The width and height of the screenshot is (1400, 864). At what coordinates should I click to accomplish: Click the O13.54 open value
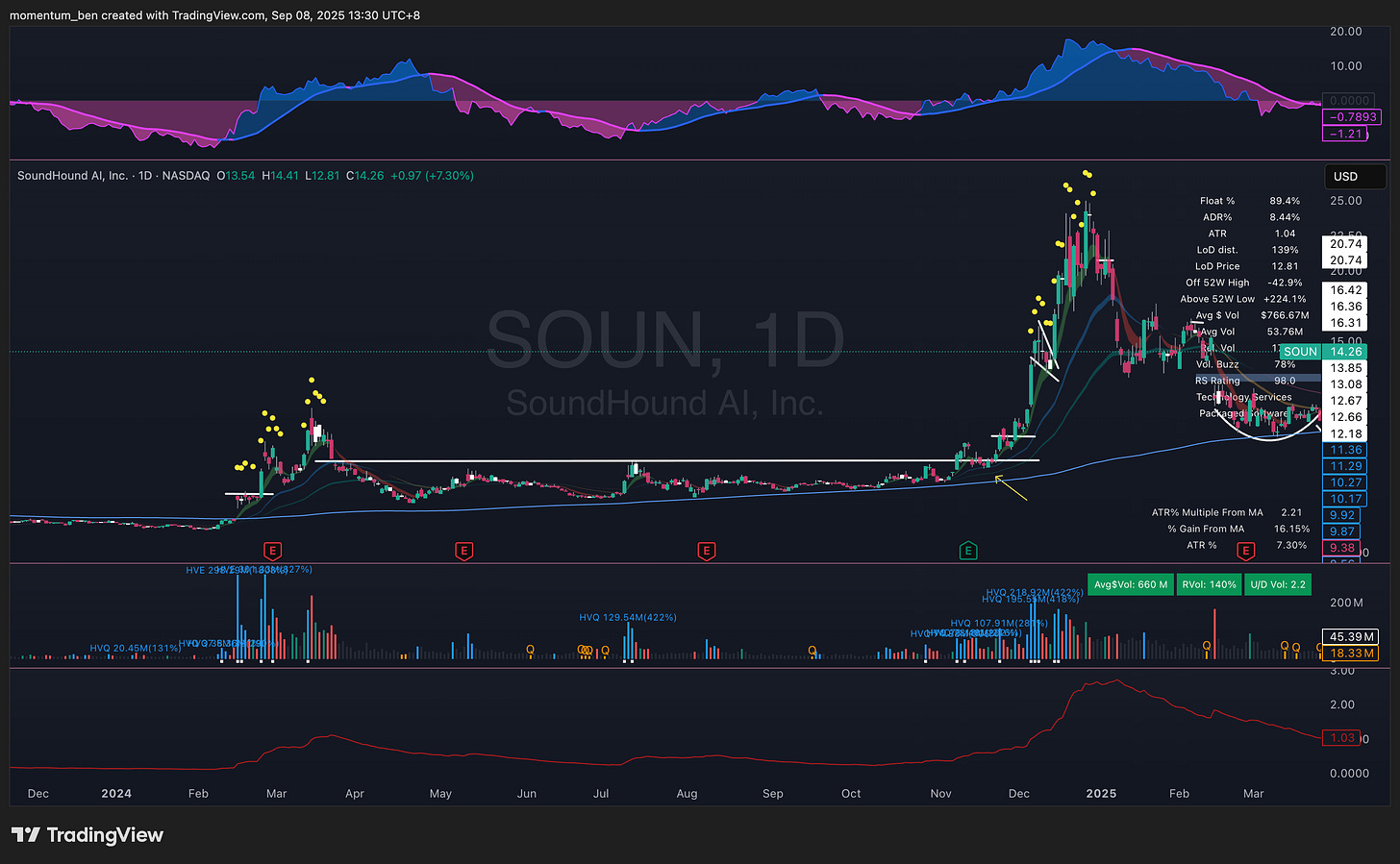(236, 176)
